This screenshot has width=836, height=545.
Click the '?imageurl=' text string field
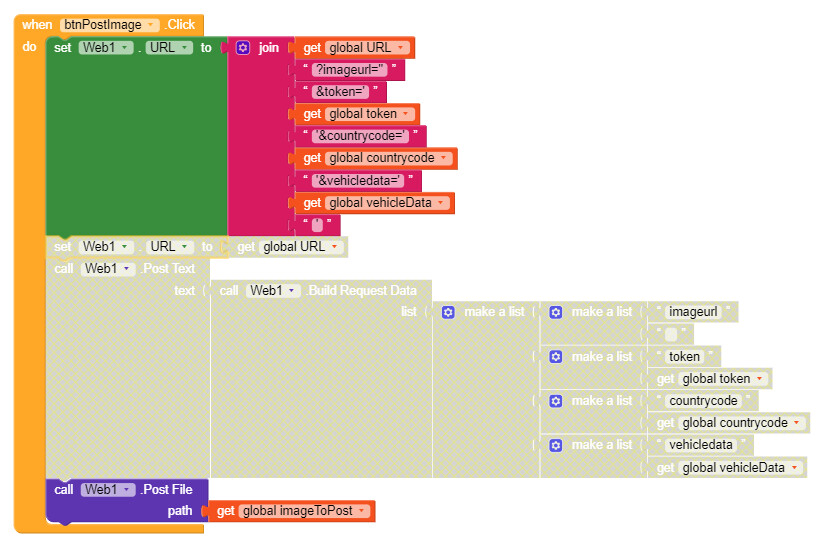[x=350, y=70]
